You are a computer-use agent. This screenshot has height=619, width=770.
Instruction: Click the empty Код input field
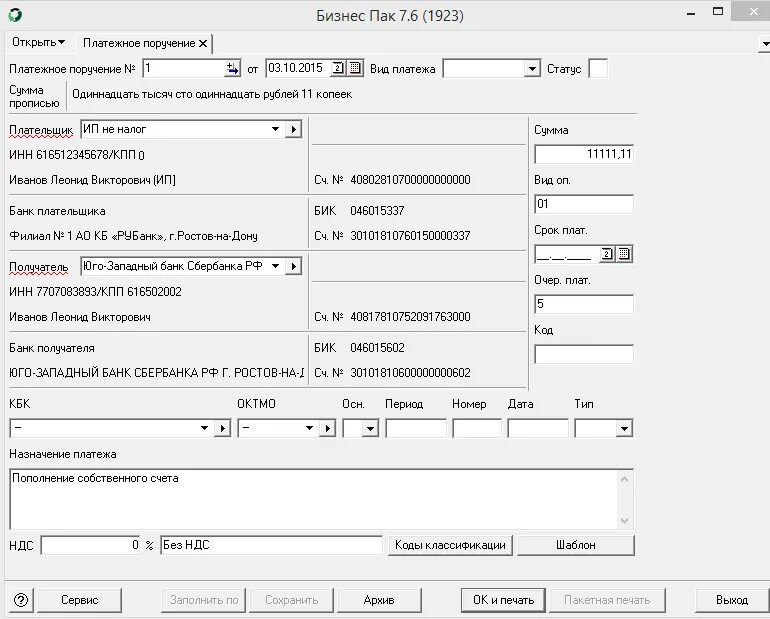click(584, 354)
